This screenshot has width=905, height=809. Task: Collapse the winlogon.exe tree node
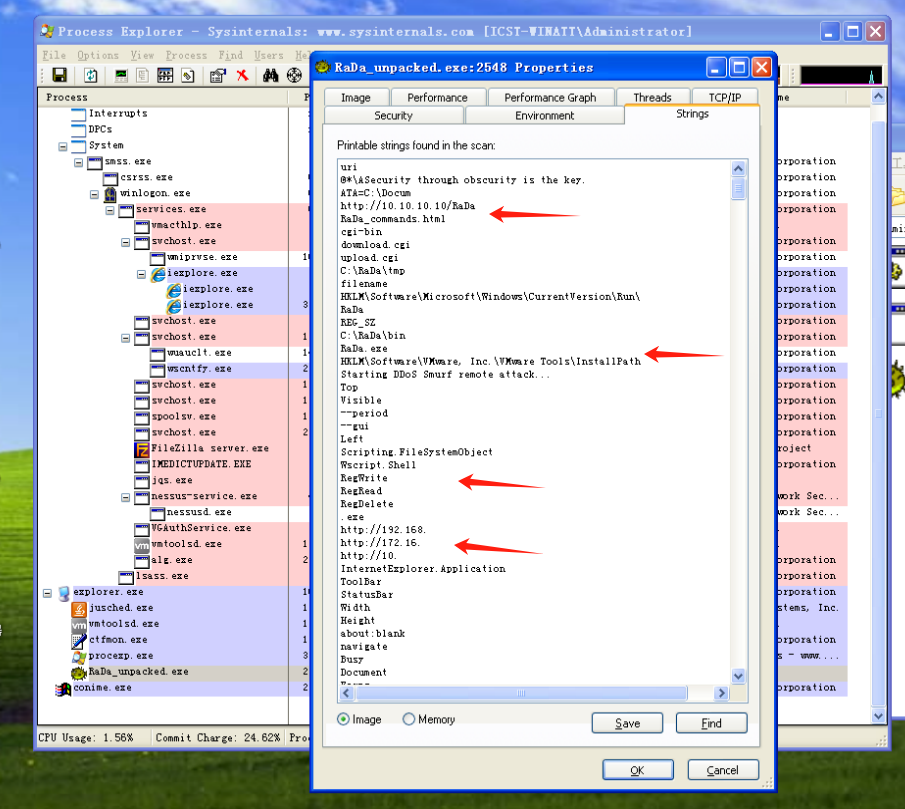coord(94,194)
